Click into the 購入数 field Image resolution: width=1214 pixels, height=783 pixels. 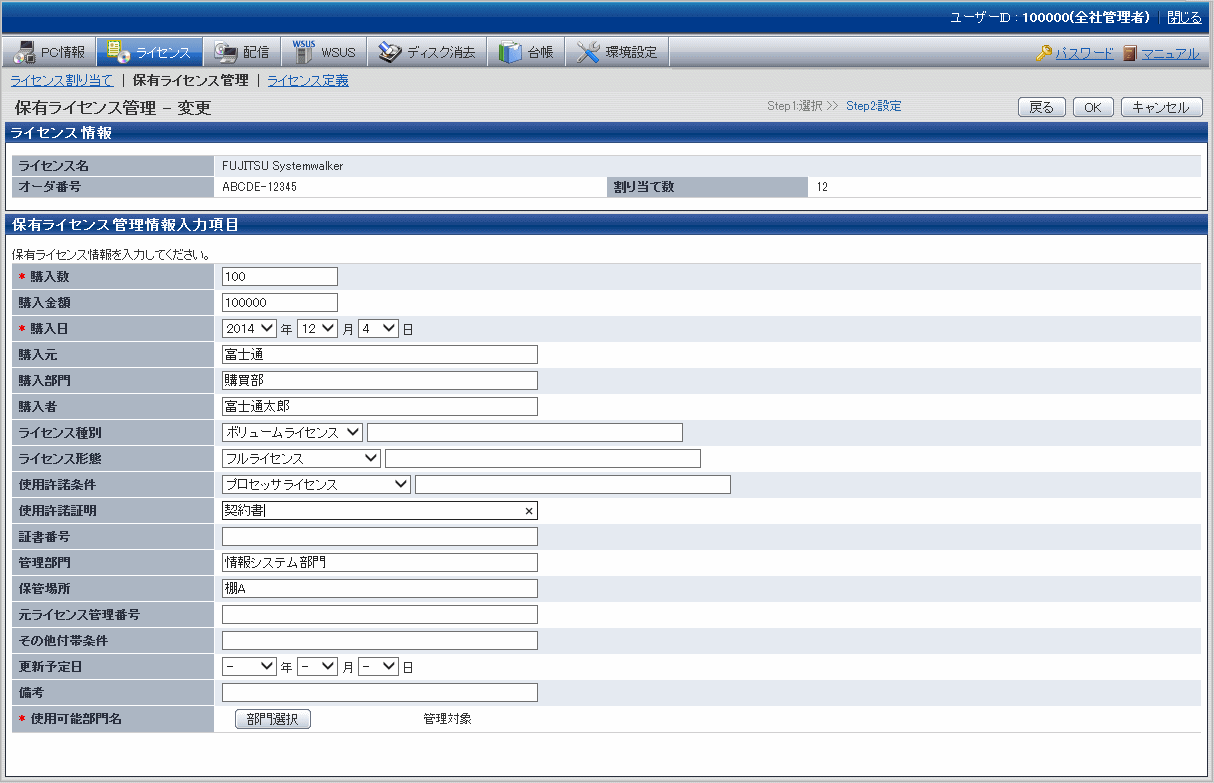280,276
